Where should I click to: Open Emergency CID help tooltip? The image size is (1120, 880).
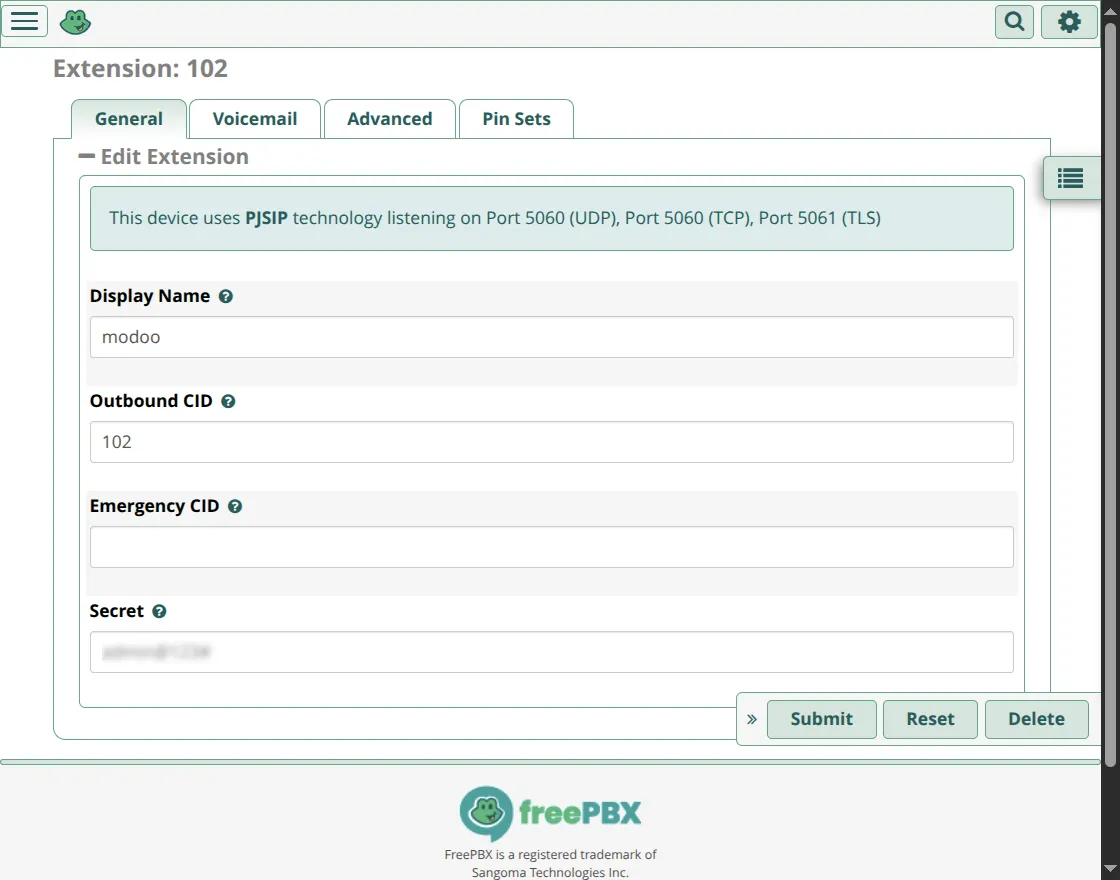[x=234, y=506]
